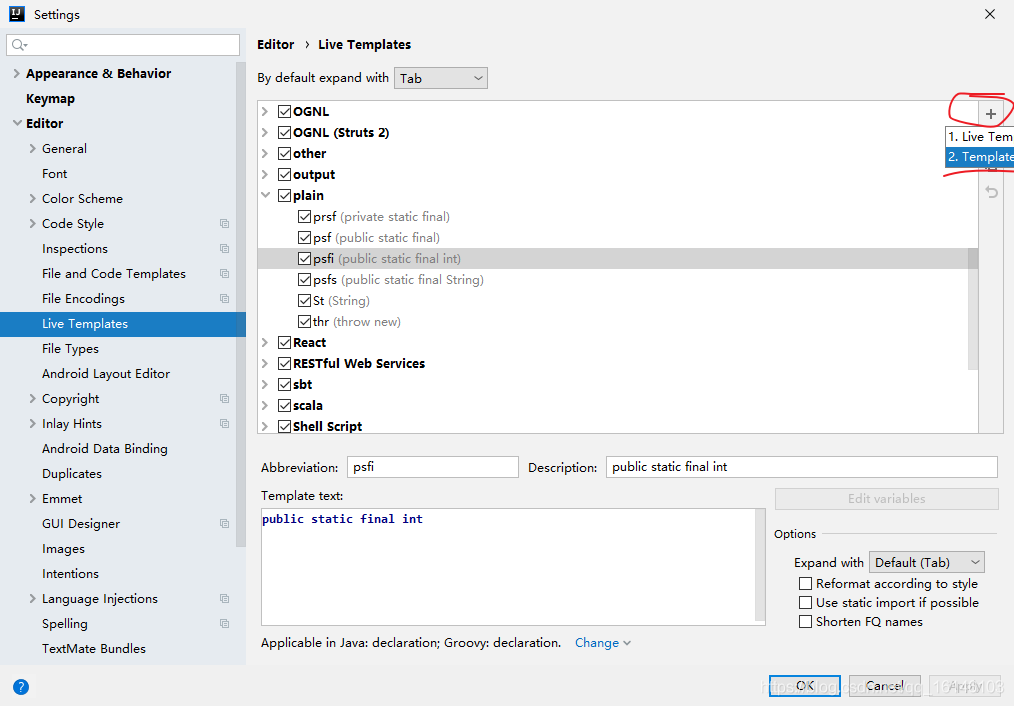Open Android Layout Editor settings
The image size is (1014, 706).
[x=106, y=374]
